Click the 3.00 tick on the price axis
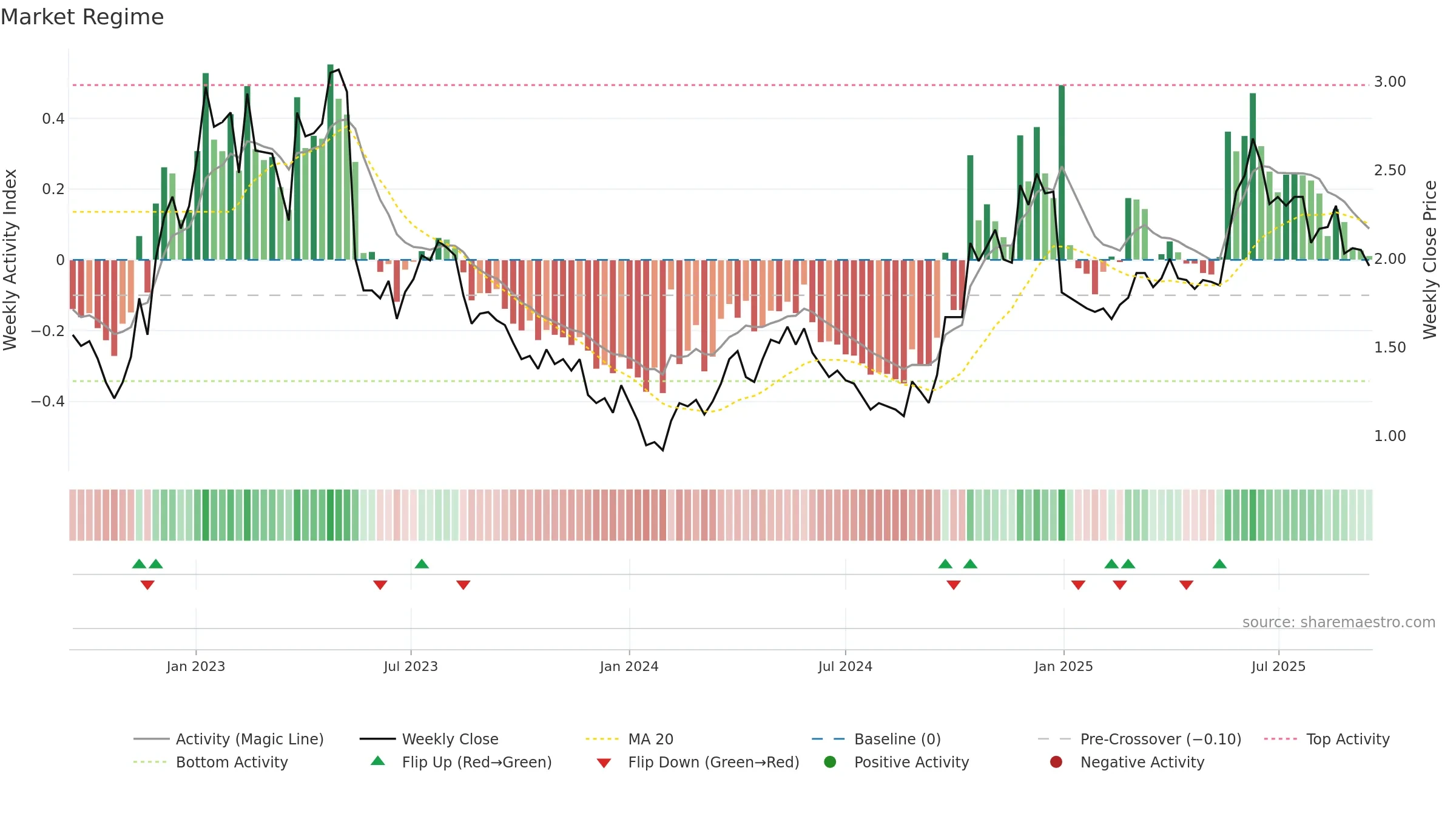1456x819 pixels. tap(1390, 81)
